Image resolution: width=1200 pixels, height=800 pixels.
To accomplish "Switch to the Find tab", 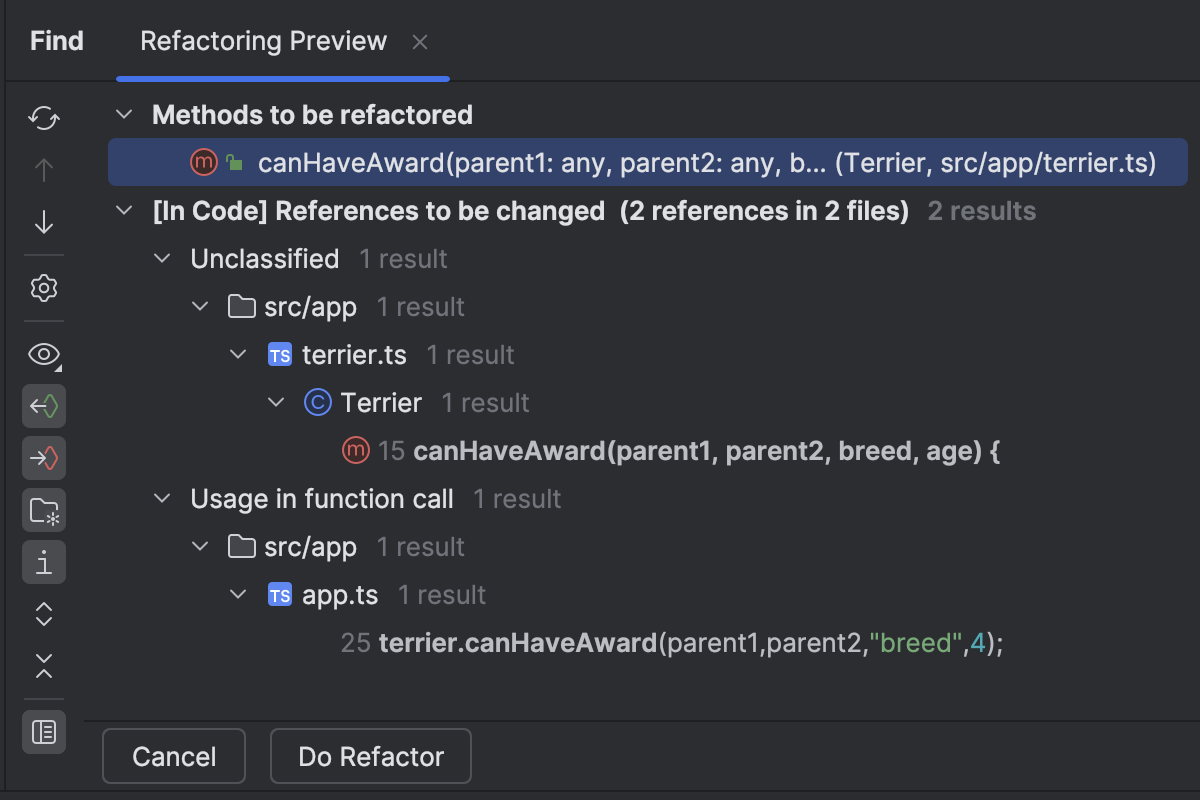I will [x=56, y=41].
